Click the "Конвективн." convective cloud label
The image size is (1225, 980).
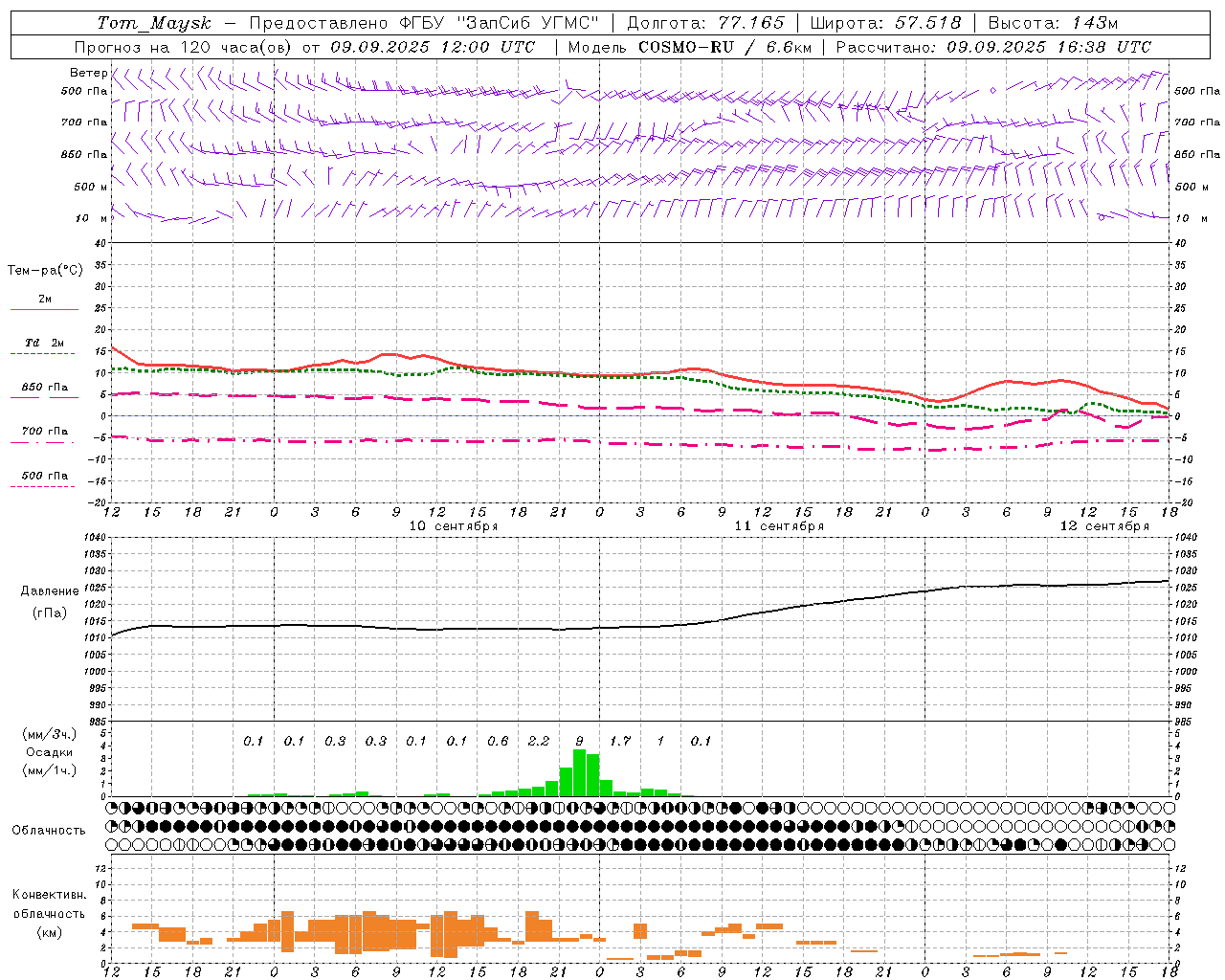click(50, 895)
